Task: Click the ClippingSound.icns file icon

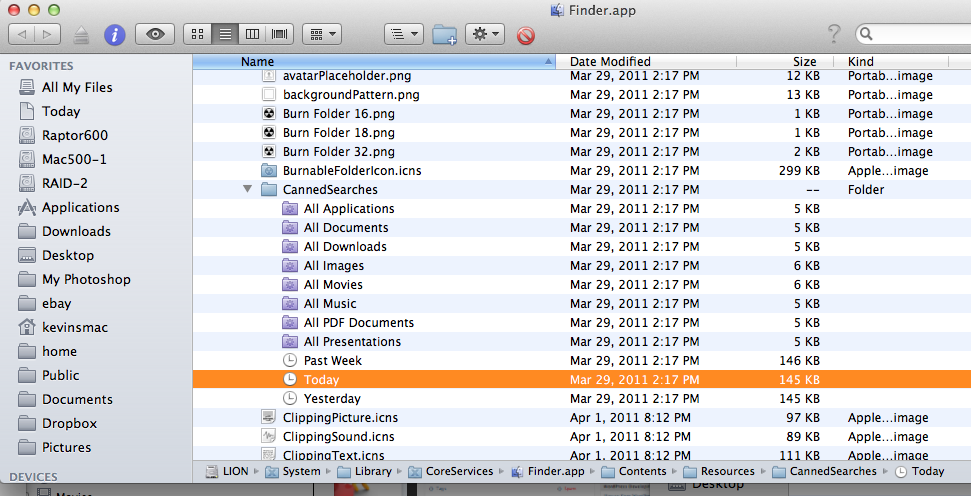Action: pos(269,437)
